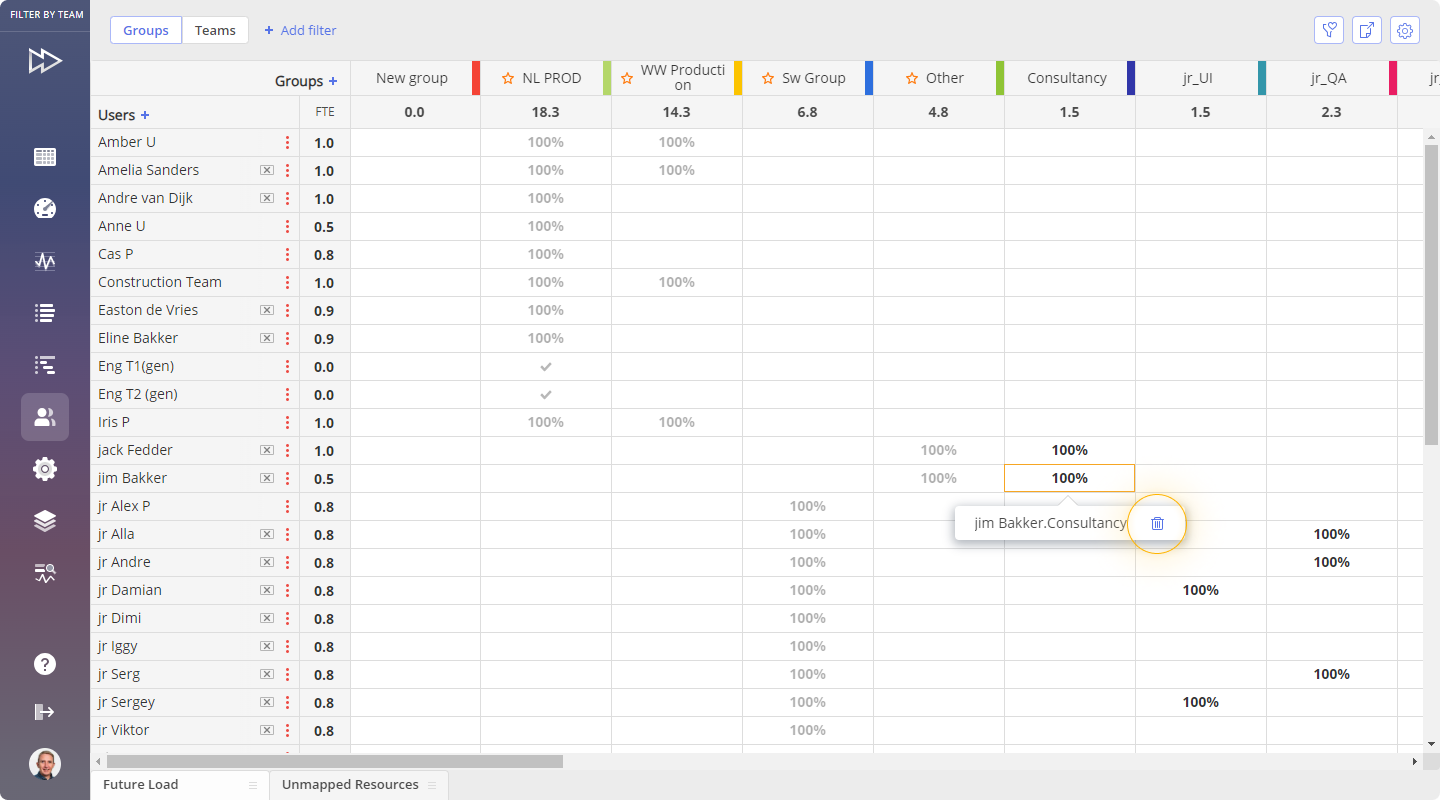Toggle the star on Sw Group column
This screenshot has height=800, width=1440.
(768, 78)
